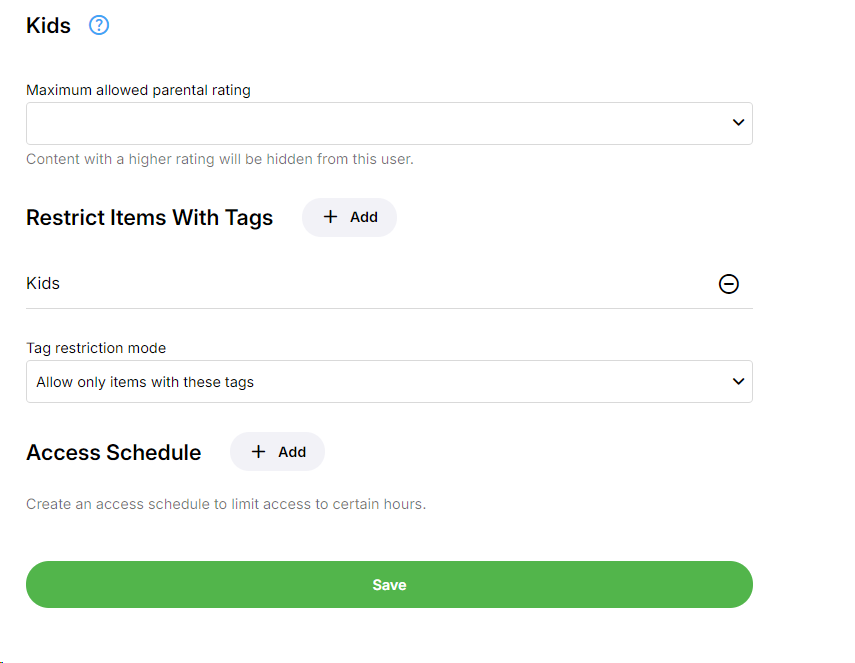Open the help icon beside Kids heading
This screenshot has height=663, width=855.
[99, 26]
